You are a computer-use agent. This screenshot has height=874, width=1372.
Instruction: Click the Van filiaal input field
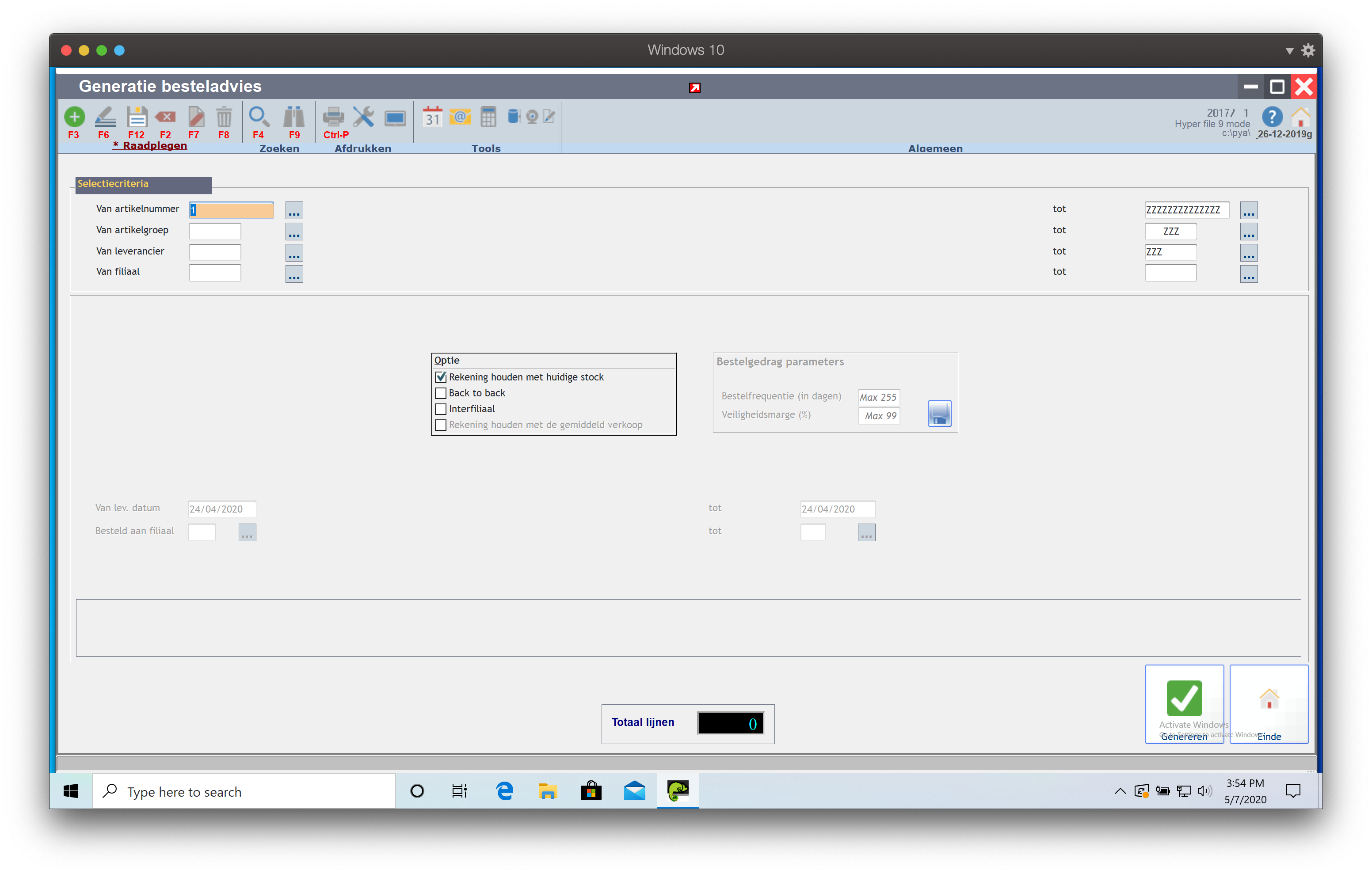(215, 273)
